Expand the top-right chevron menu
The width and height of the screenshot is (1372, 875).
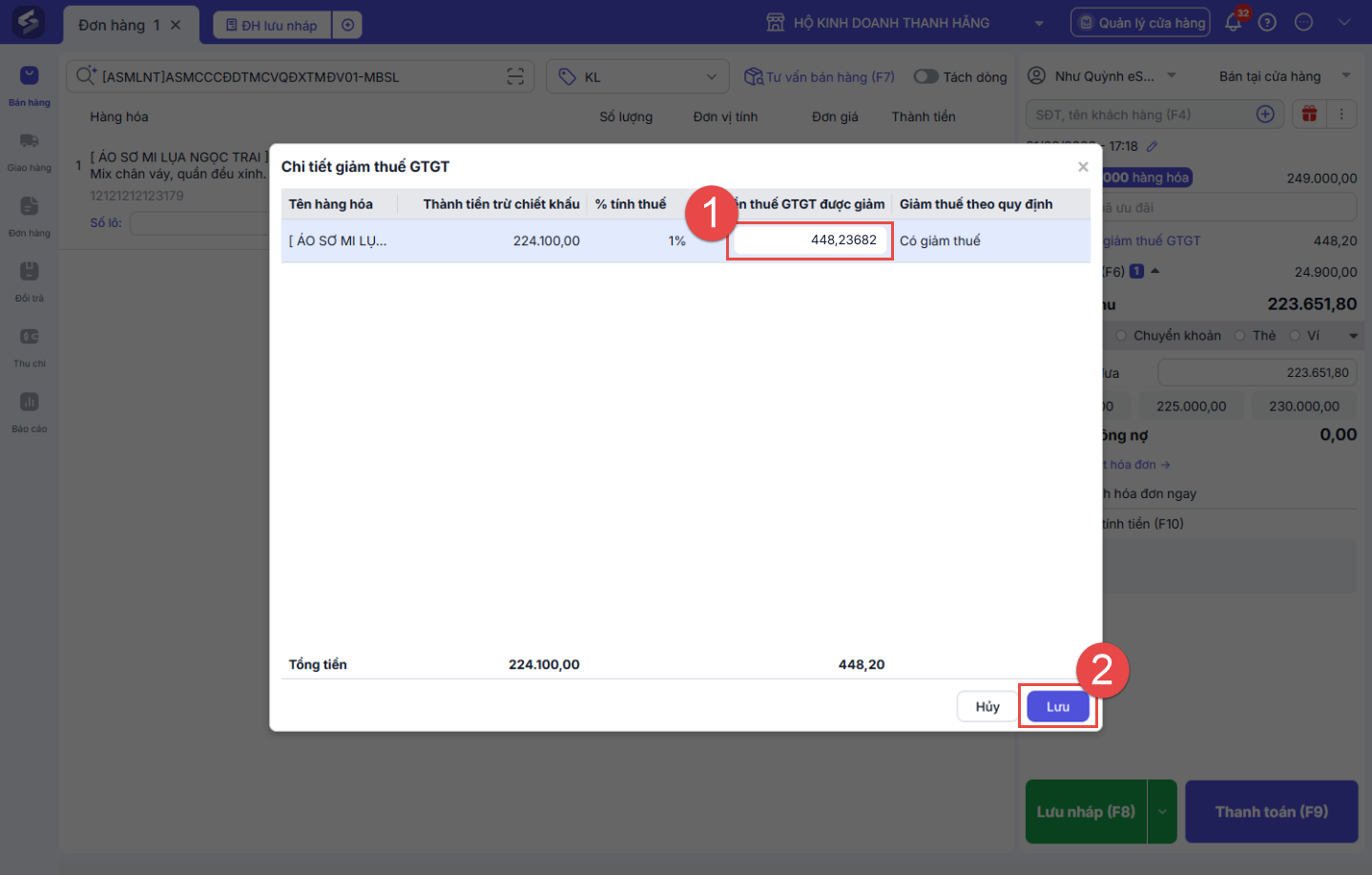coord(1344,22)
